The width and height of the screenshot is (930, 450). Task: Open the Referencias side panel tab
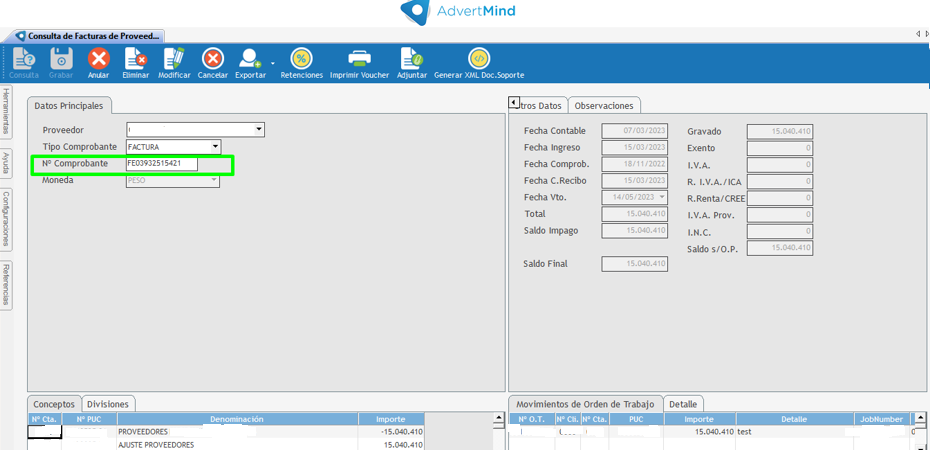(x=6, y=285)
